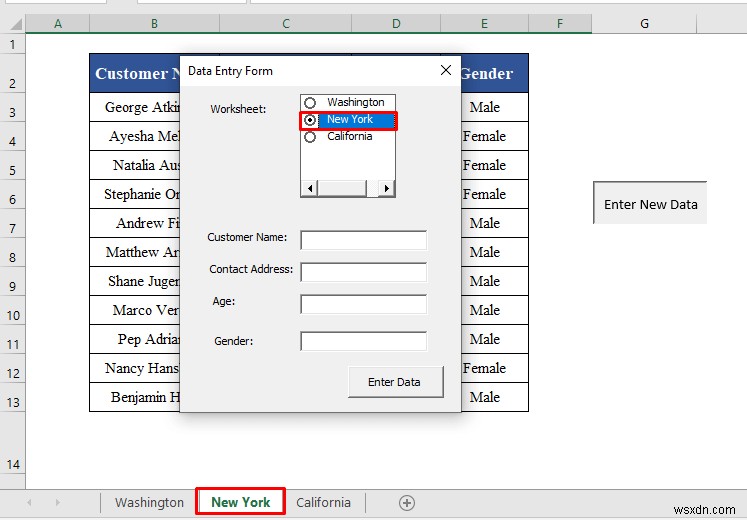Image resolution: width=747 pixels, height=520 pixels.
Task: Click the Pep name cell
Action: click(135, 339)
